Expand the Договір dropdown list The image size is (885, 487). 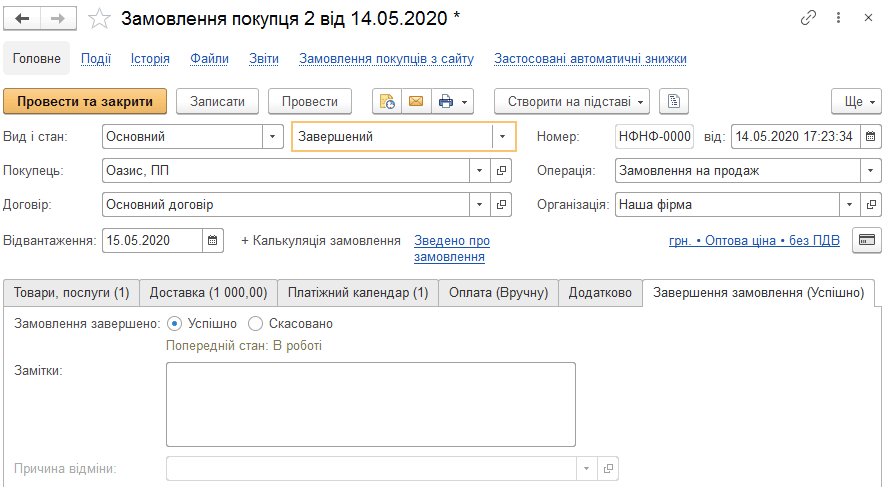(x=480, y=205)
